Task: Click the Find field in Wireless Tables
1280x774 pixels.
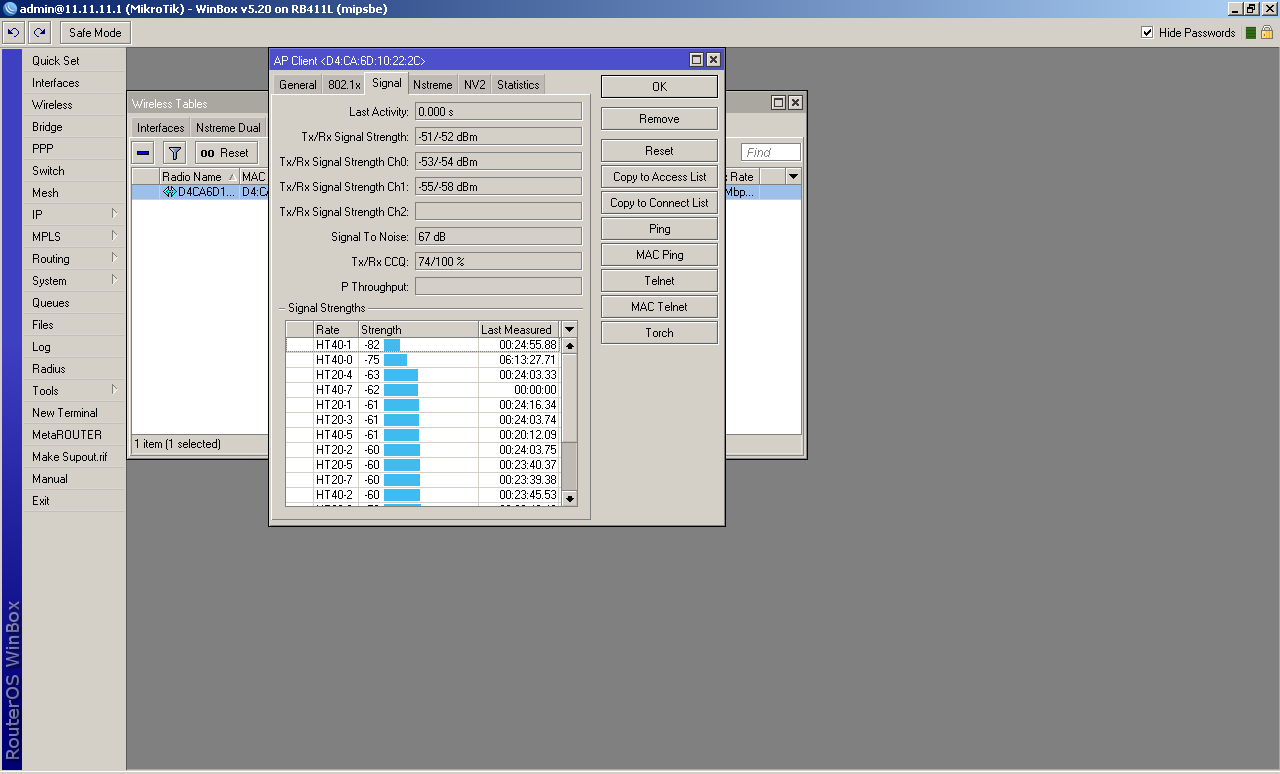Action: [771, 152]
